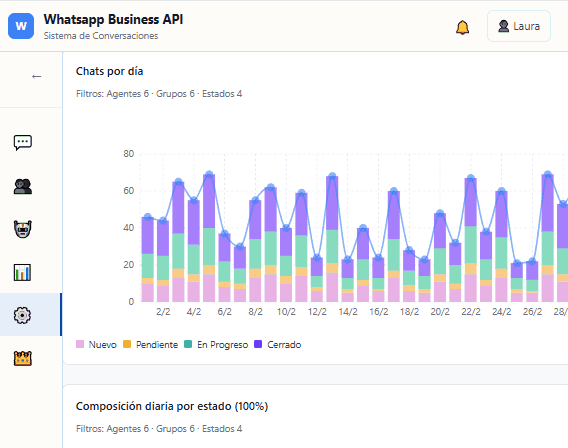Open the robot bot sidebar icon
Image resolution: width=568 pixels, height=448 pixels.
pyautogui.click(x=23, y=229)
